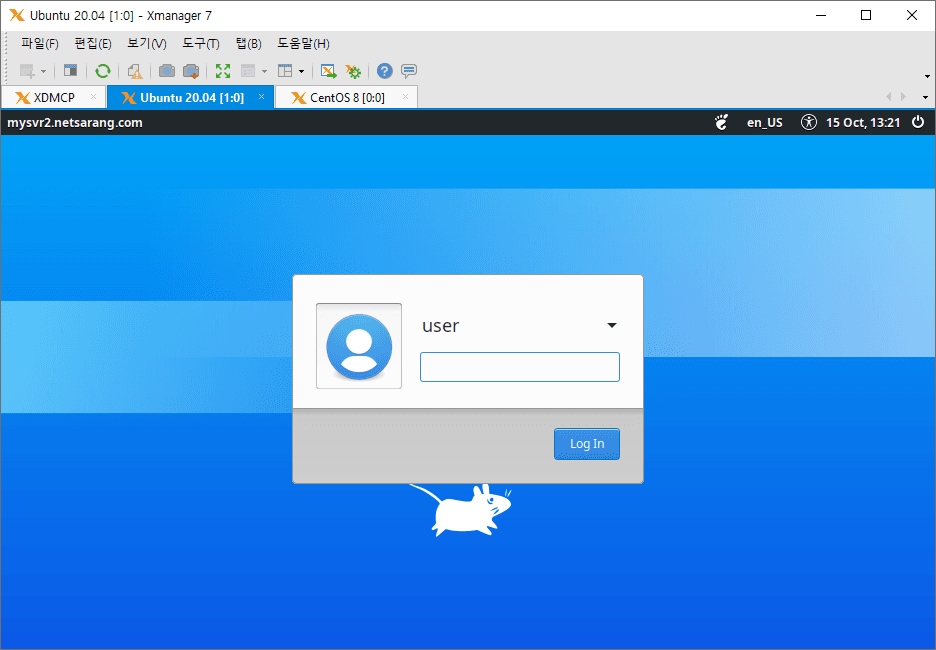Viewport: 936px width, 650px height.
Task: Click the power button icon in greeter panel
Action: (918, 122)
